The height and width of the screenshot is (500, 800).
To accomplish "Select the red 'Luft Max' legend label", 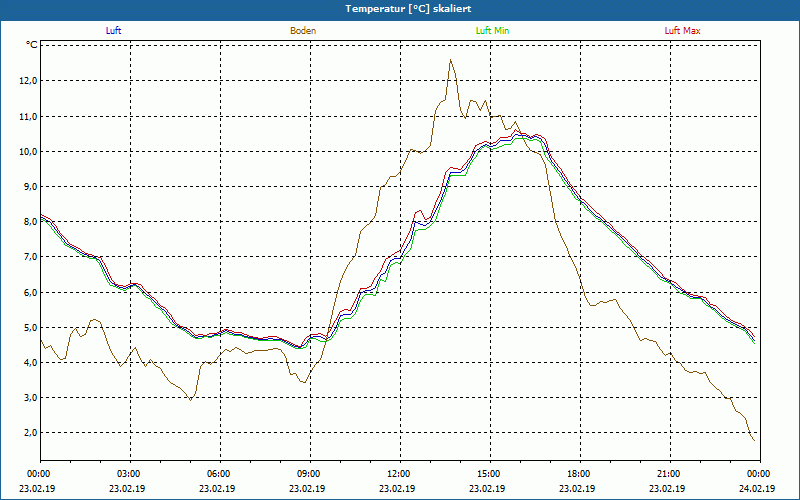I will click(682, 31).
